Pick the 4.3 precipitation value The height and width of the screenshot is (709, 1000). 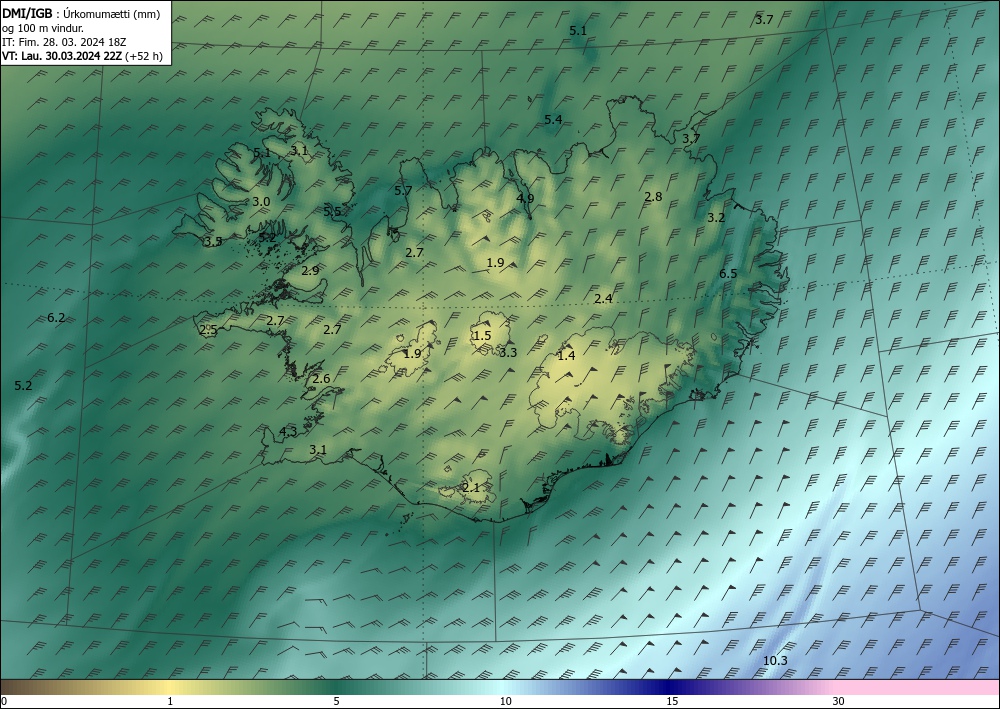(x=288, y=432)
